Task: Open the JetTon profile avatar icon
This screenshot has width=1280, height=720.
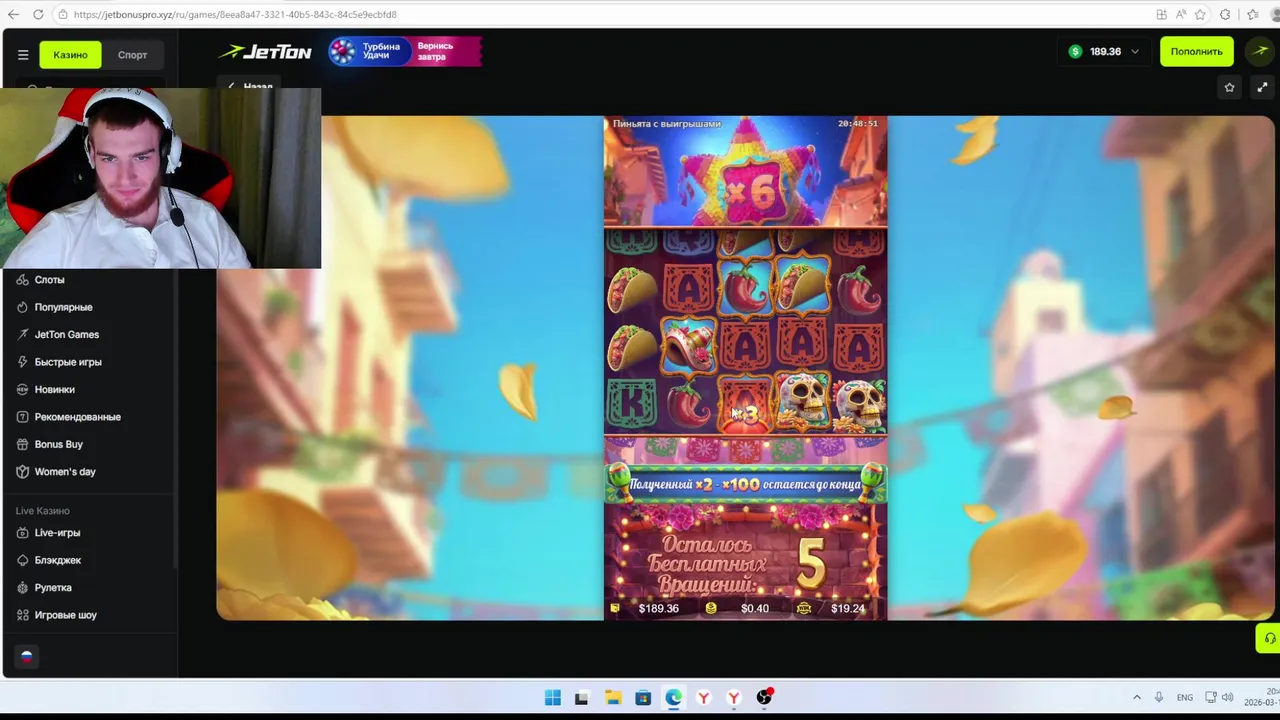Action: click(1259, 52)
